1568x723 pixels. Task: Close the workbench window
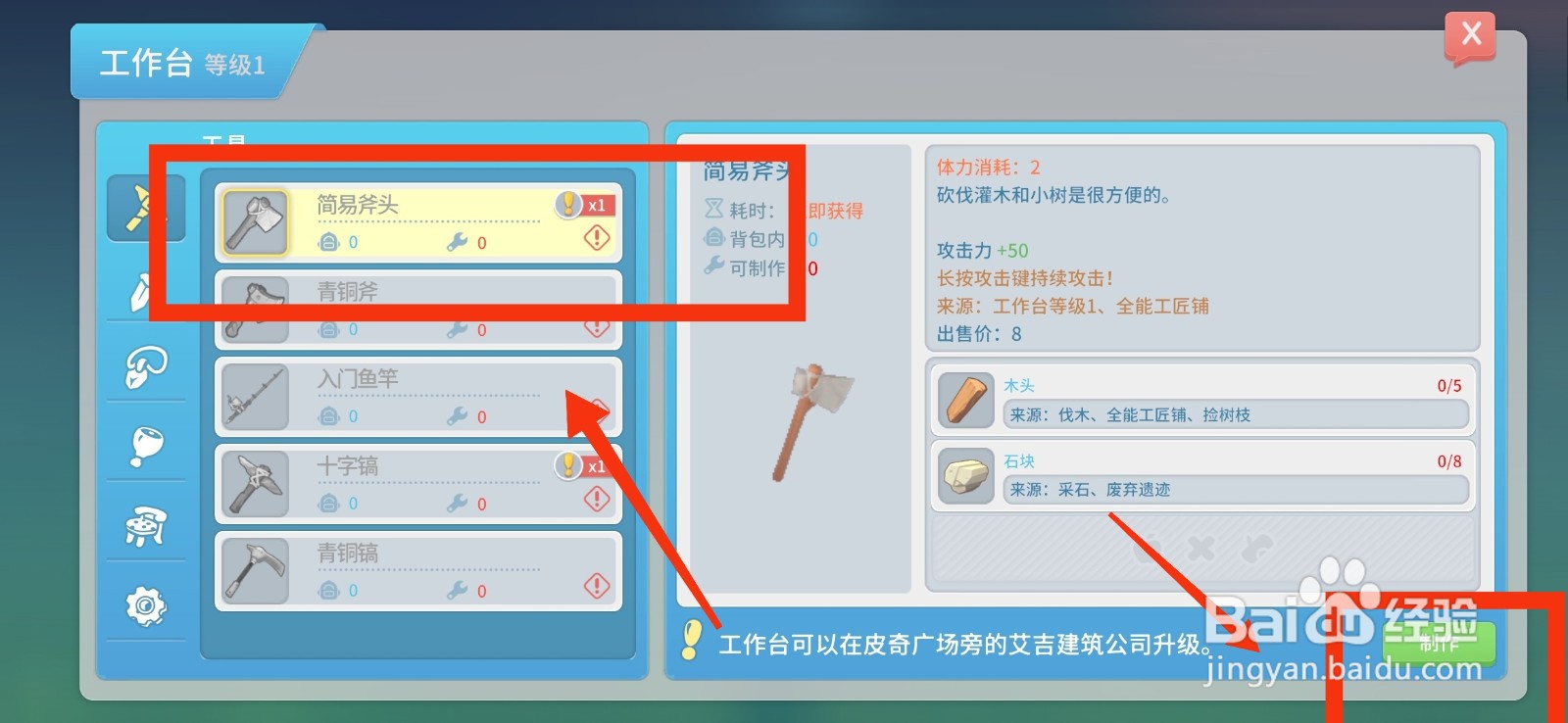[x=1470, y=37]
